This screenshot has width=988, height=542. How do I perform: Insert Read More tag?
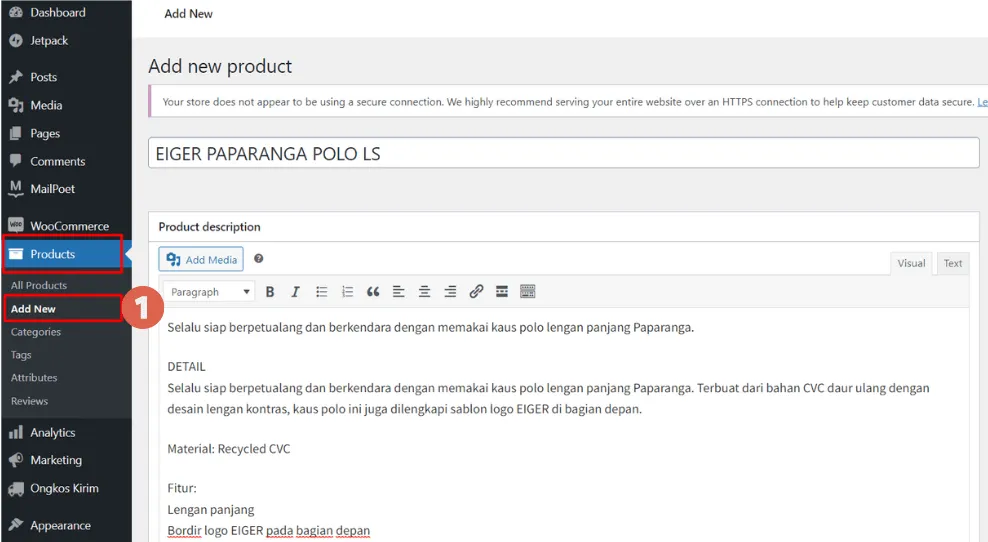502,291
